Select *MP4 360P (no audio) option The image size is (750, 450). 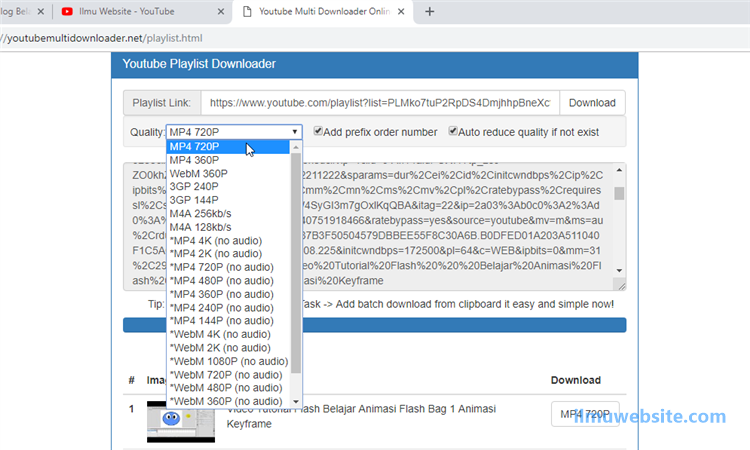click(x=228, y=294)
